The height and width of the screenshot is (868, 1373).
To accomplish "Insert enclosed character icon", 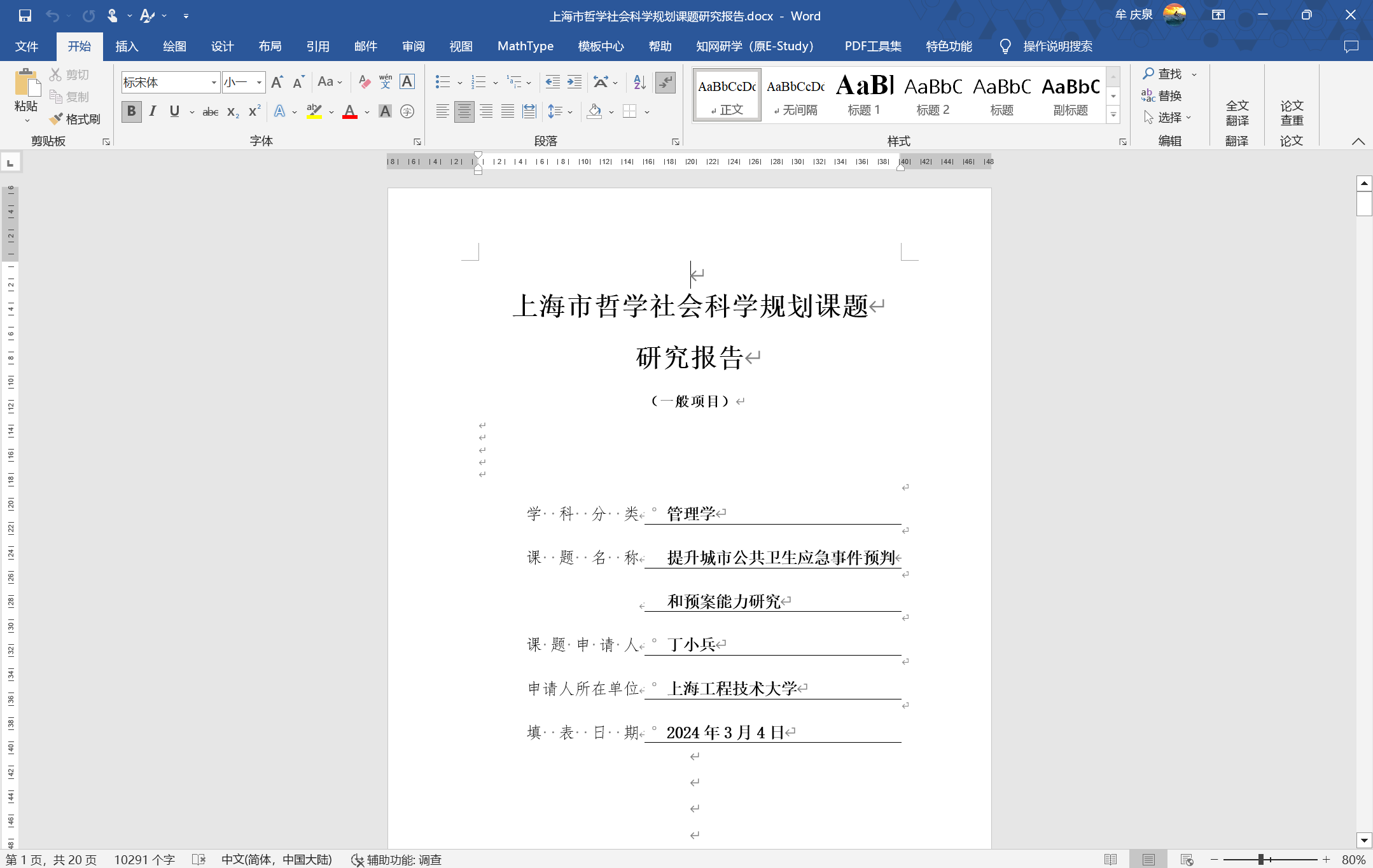I will point(407,112).
